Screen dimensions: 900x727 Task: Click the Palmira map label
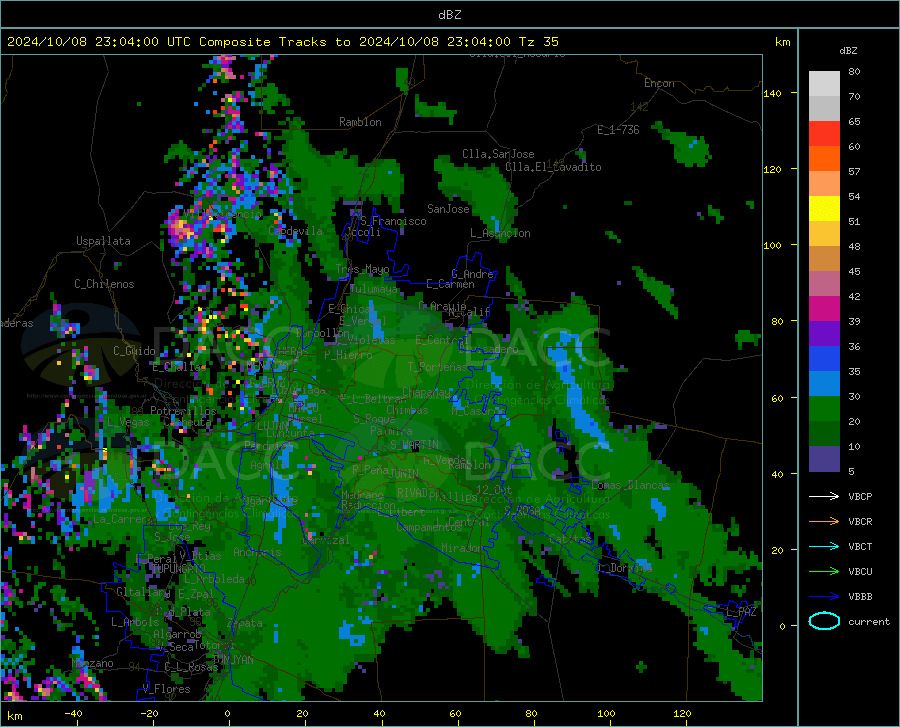coord(391,431)
